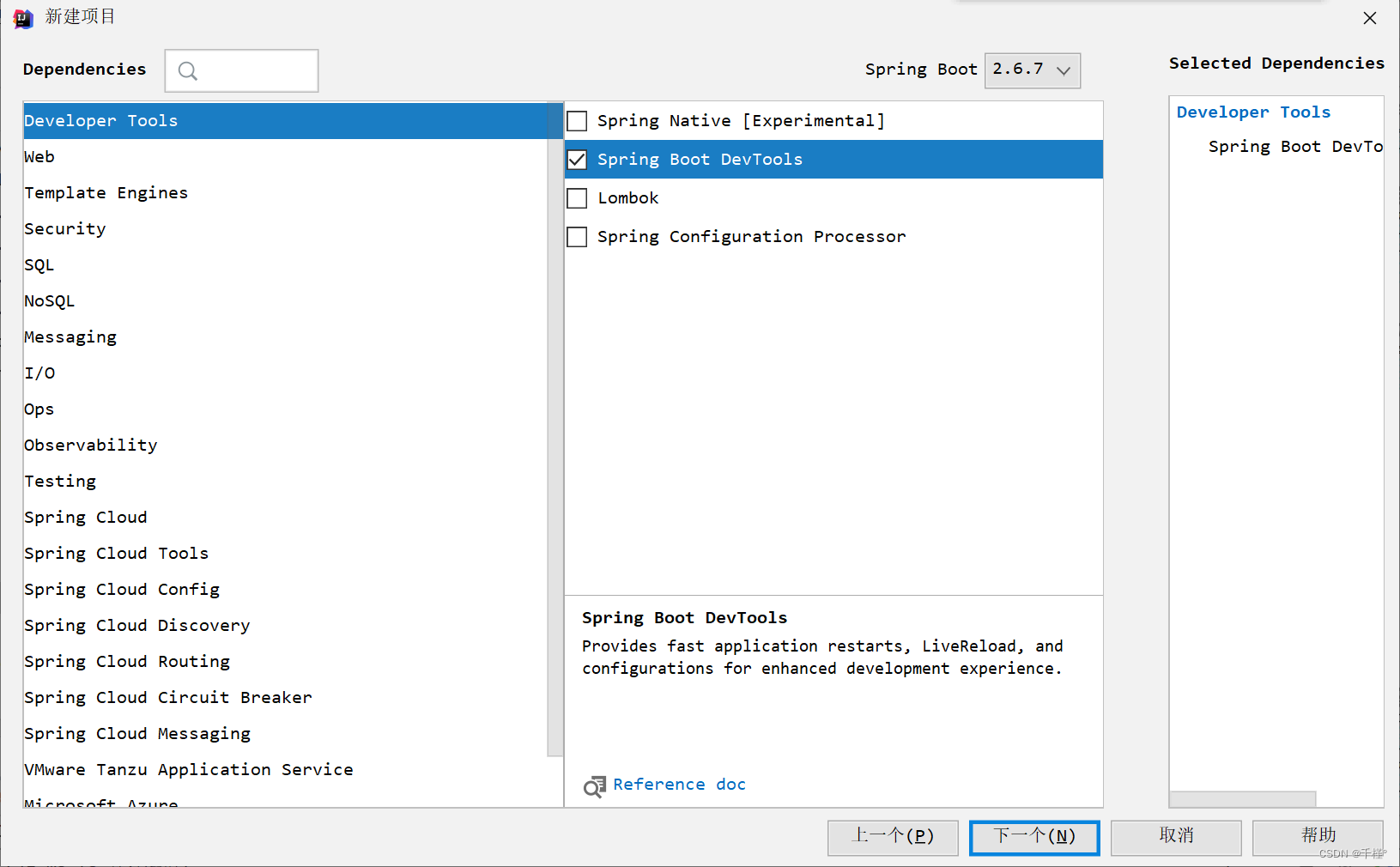Viewport: 1400px width, 867px height.
Task: Select the Spring Cloud category
Action: 285,518
